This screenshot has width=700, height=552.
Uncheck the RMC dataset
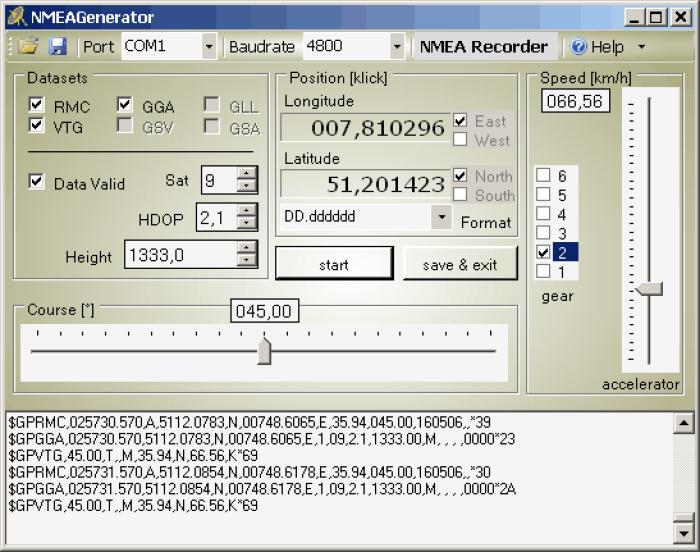click(36, 105)
